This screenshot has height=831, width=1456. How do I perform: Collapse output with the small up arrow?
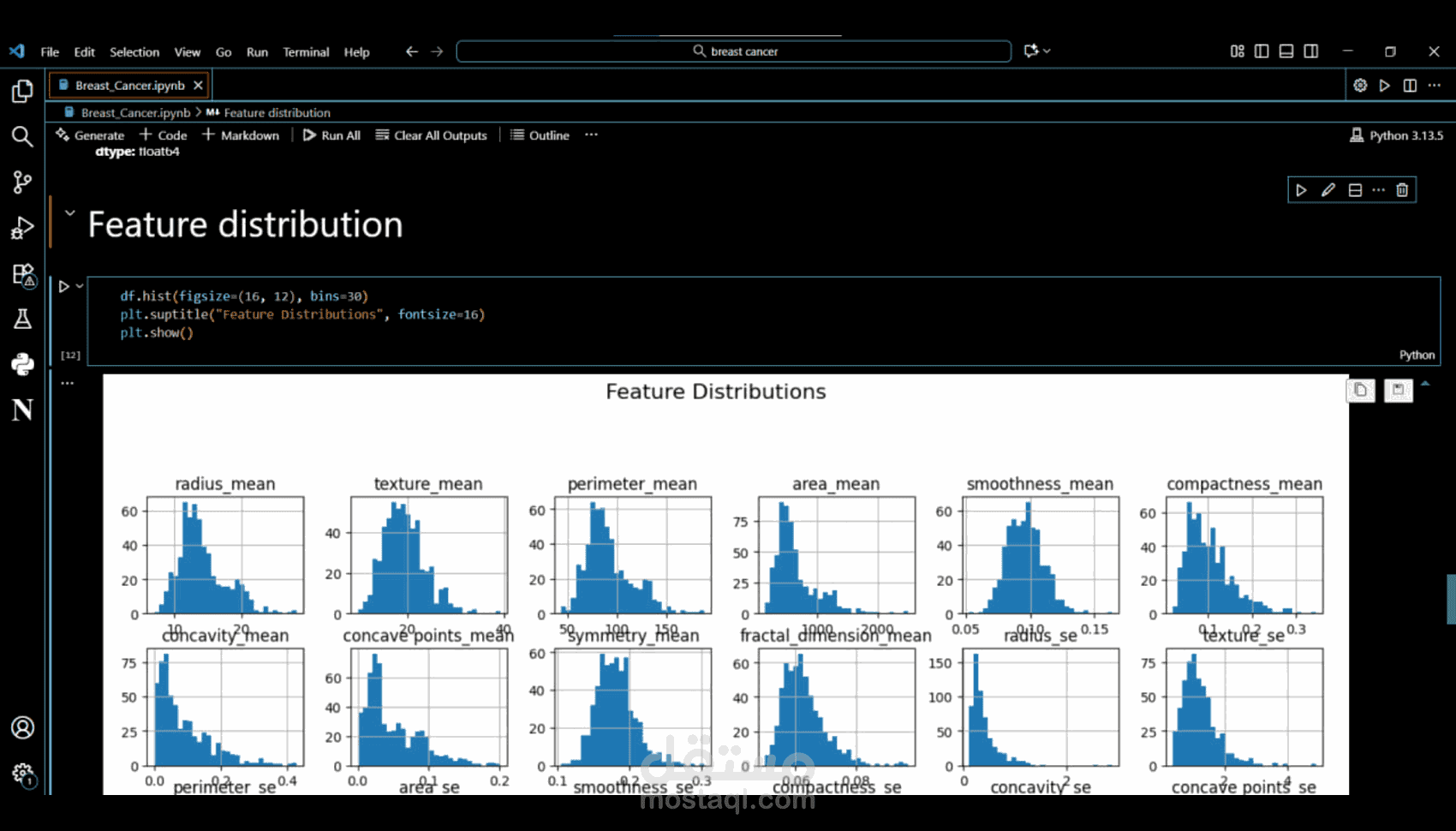coord(1426,384)
